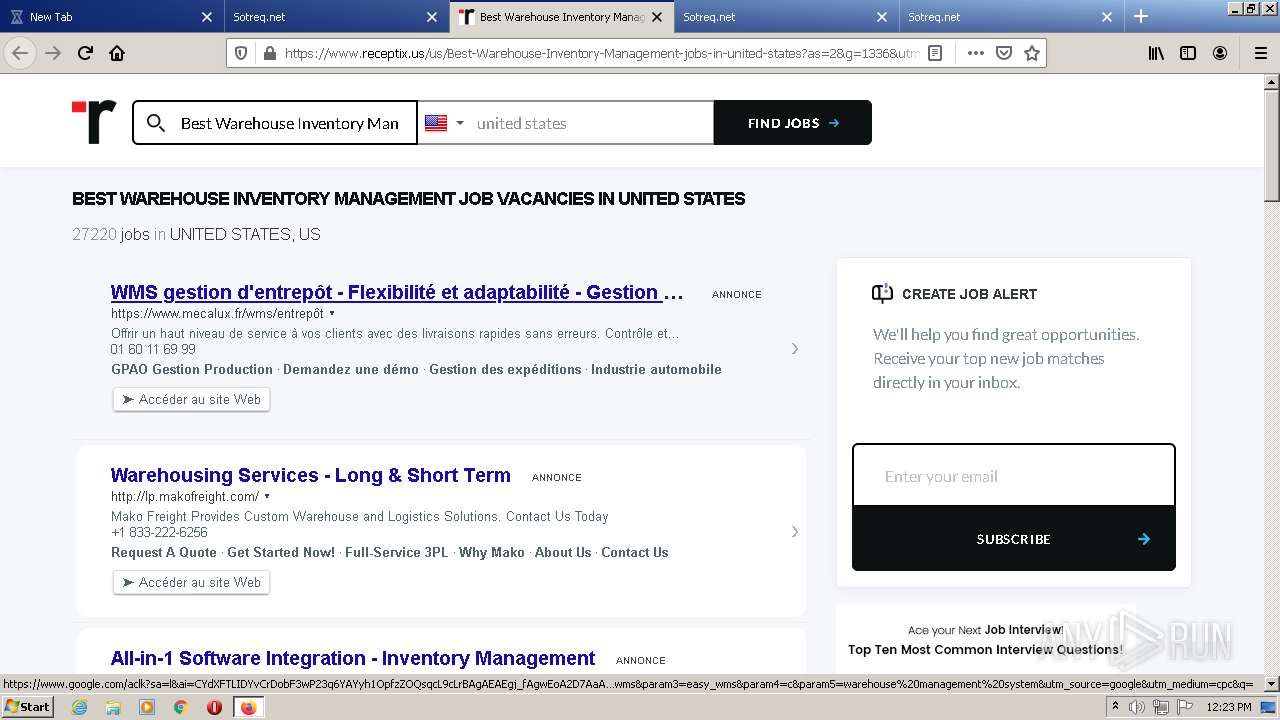The height and width of the screenshot is (720, 1280).
Task: Open Top Ten Most Common Interview Questions
Action: 985,649
